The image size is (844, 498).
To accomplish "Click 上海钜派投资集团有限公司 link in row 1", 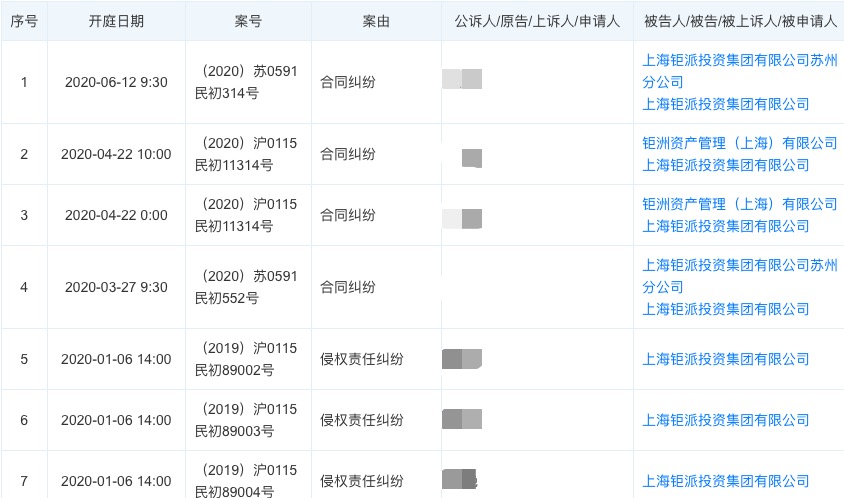I will point(726,104).
